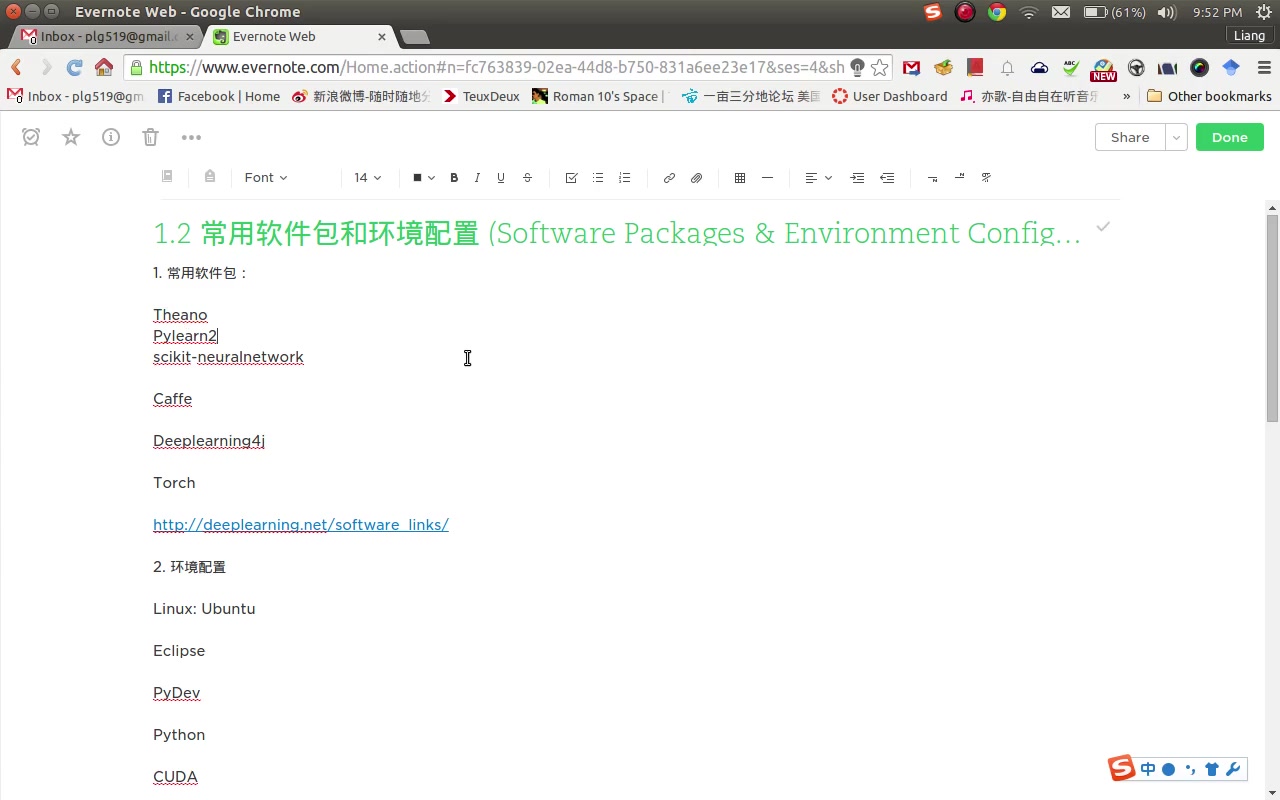Click the Evernote address bar URL
The width and height of the screenshot is (1280, 800).
pos(497,67)
